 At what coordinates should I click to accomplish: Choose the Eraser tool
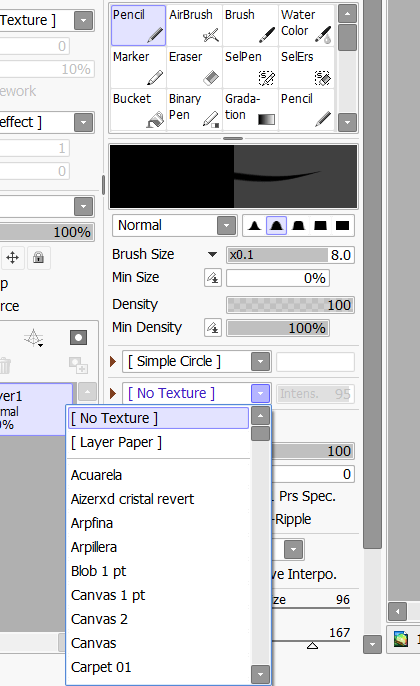point(194,67)
